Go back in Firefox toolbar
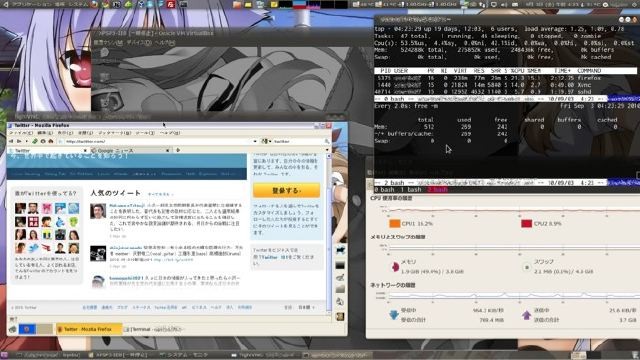 click(x=11, y=141)
